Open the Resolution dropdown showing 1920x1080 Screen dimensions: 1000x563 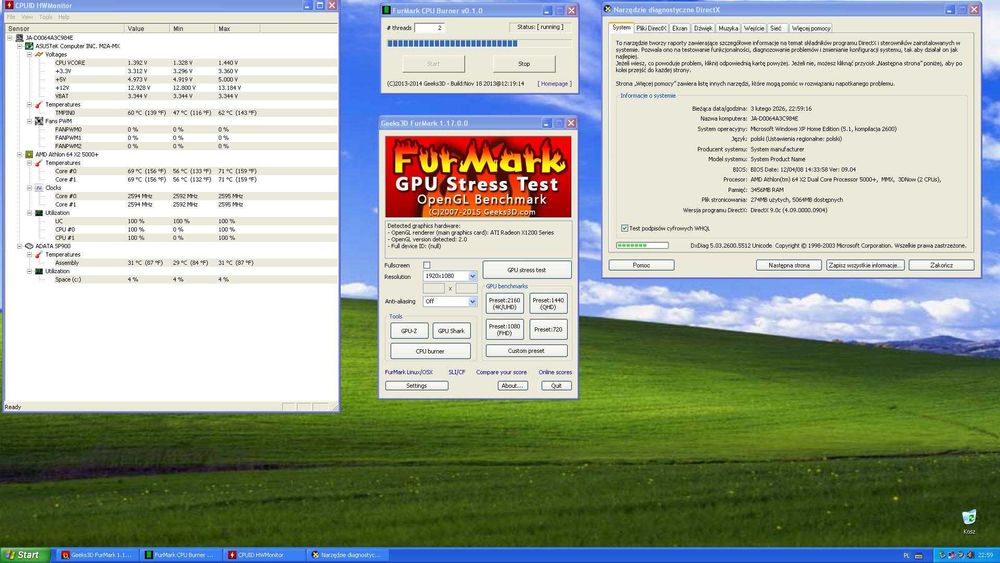tap(473, 276)
